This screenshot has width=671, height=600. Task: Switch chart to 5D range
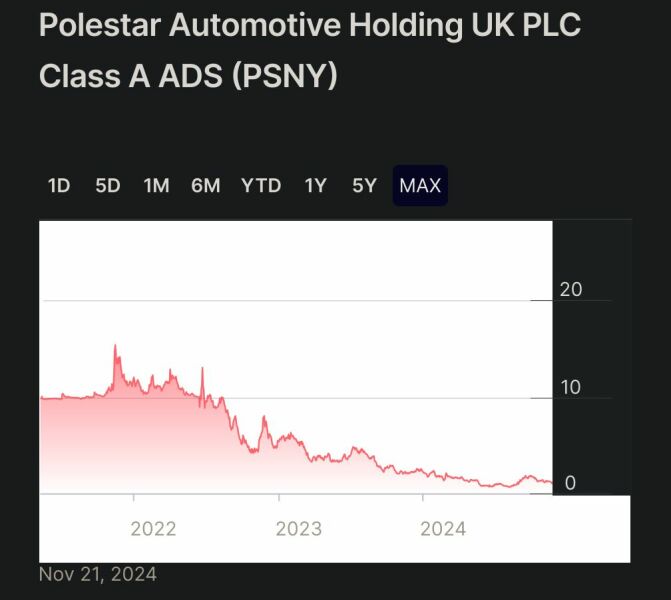pos(108,185)
